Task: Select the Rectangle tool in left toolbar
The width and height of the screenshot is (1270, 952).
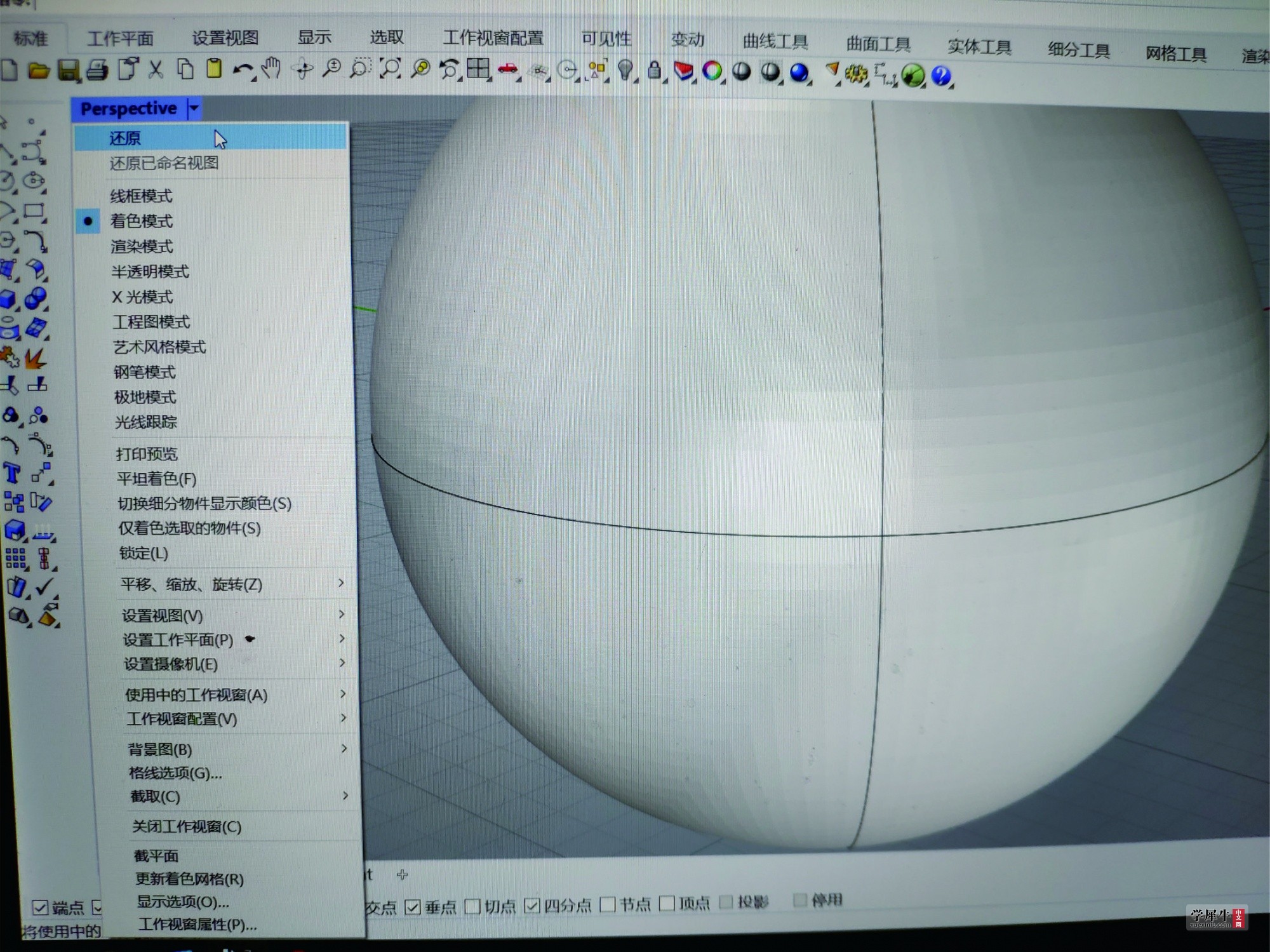Action: point(34,211)
